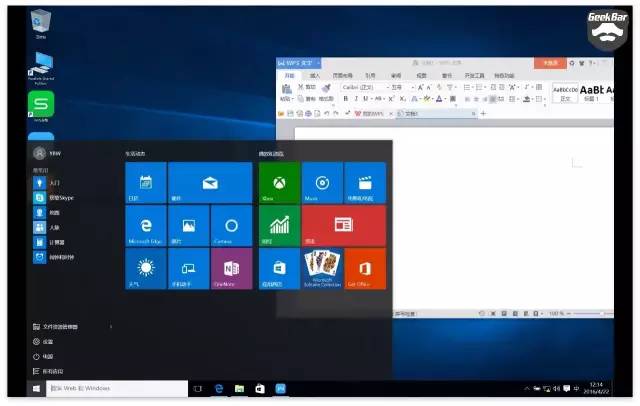640x406 pixels.
Task: Add a new document tab with plus
Action: [483, 113]
